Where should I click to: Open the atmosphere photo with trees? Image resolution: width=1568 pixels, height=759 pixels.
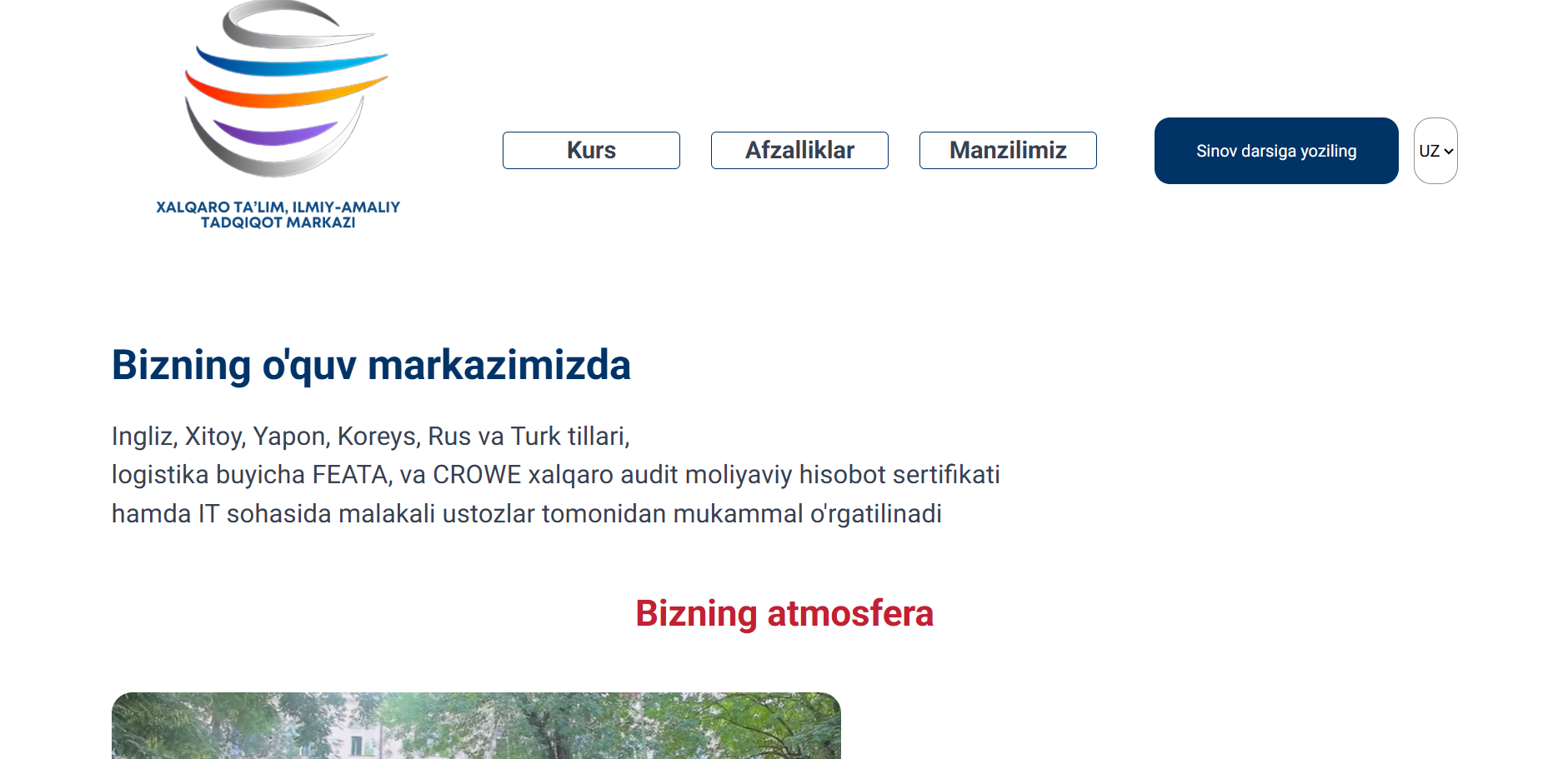coord(476,725)
